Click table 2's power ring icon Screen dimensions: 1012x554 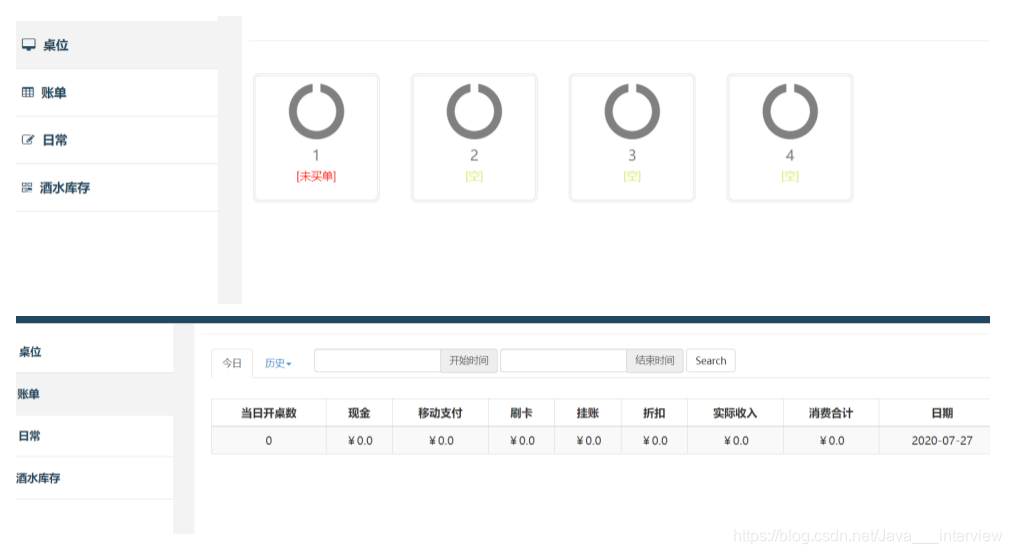click(474, 111)
